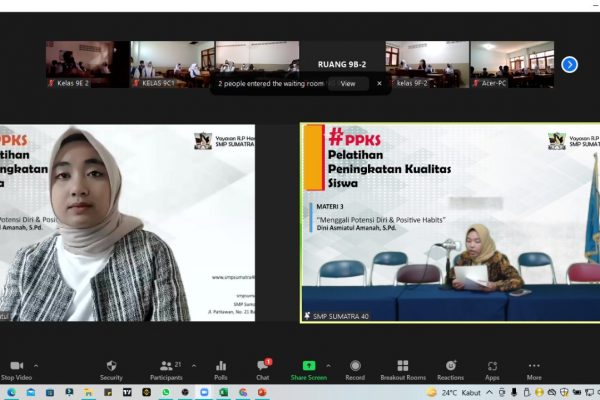Open the Zoom Apps button
Viewport: 600px width, 400px height.
click(x=492, y=370)
